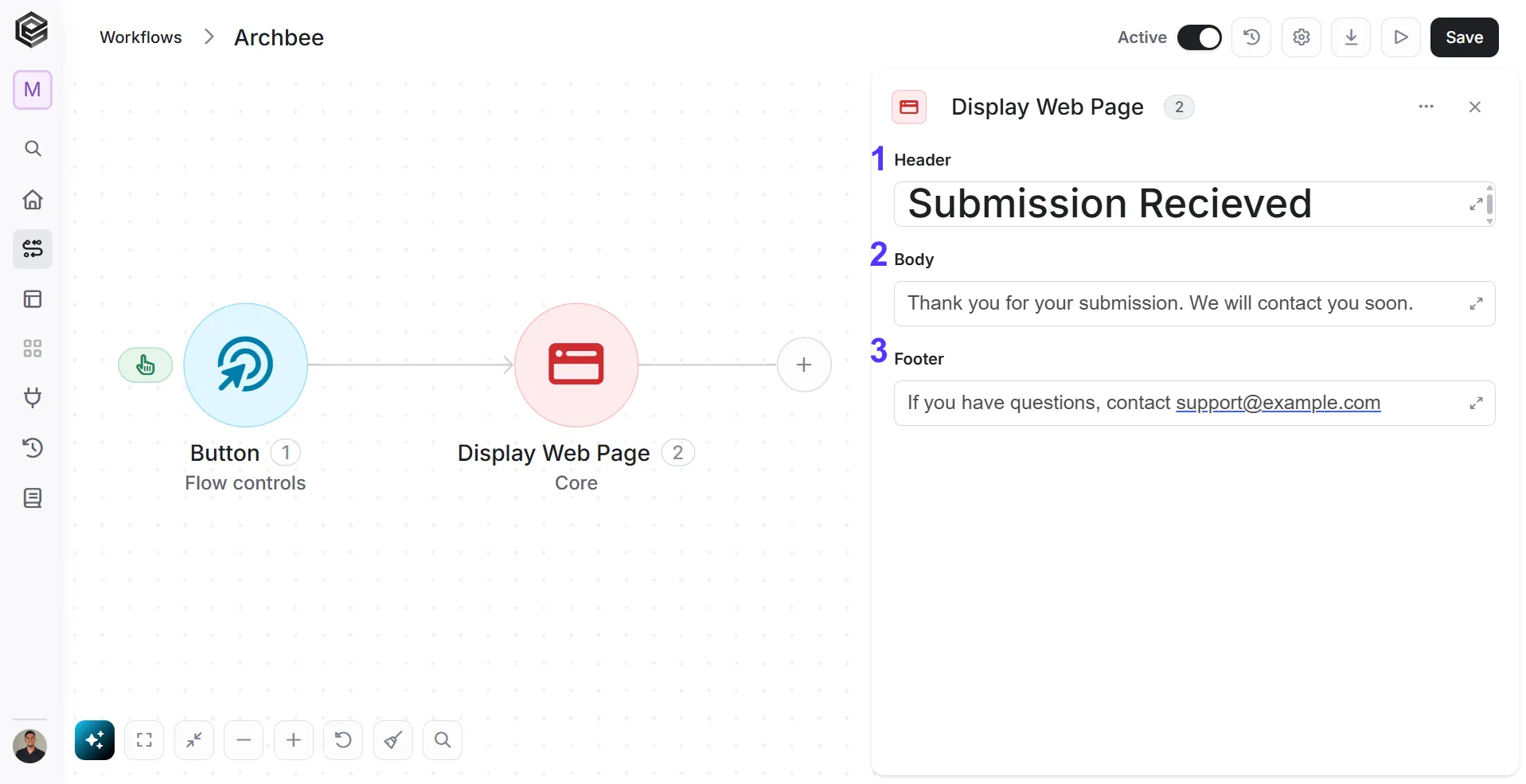
Task: Select the Button node on canvas
Action: [x=245, y=365]
